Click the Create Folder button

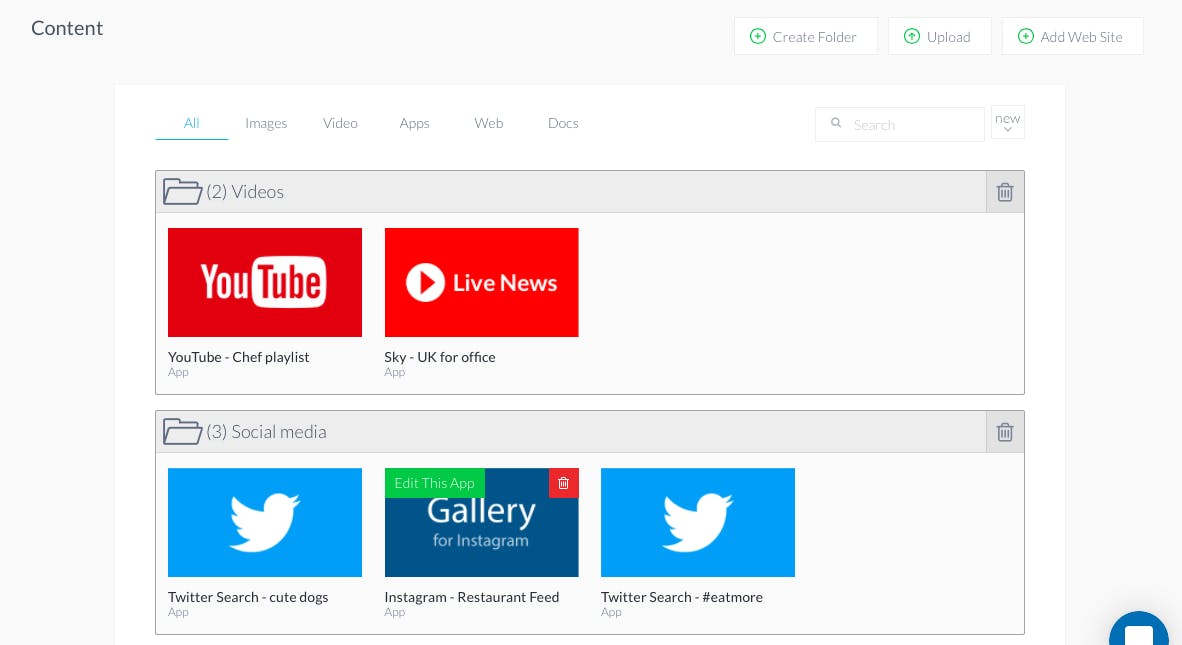click(x=806, y=36)
